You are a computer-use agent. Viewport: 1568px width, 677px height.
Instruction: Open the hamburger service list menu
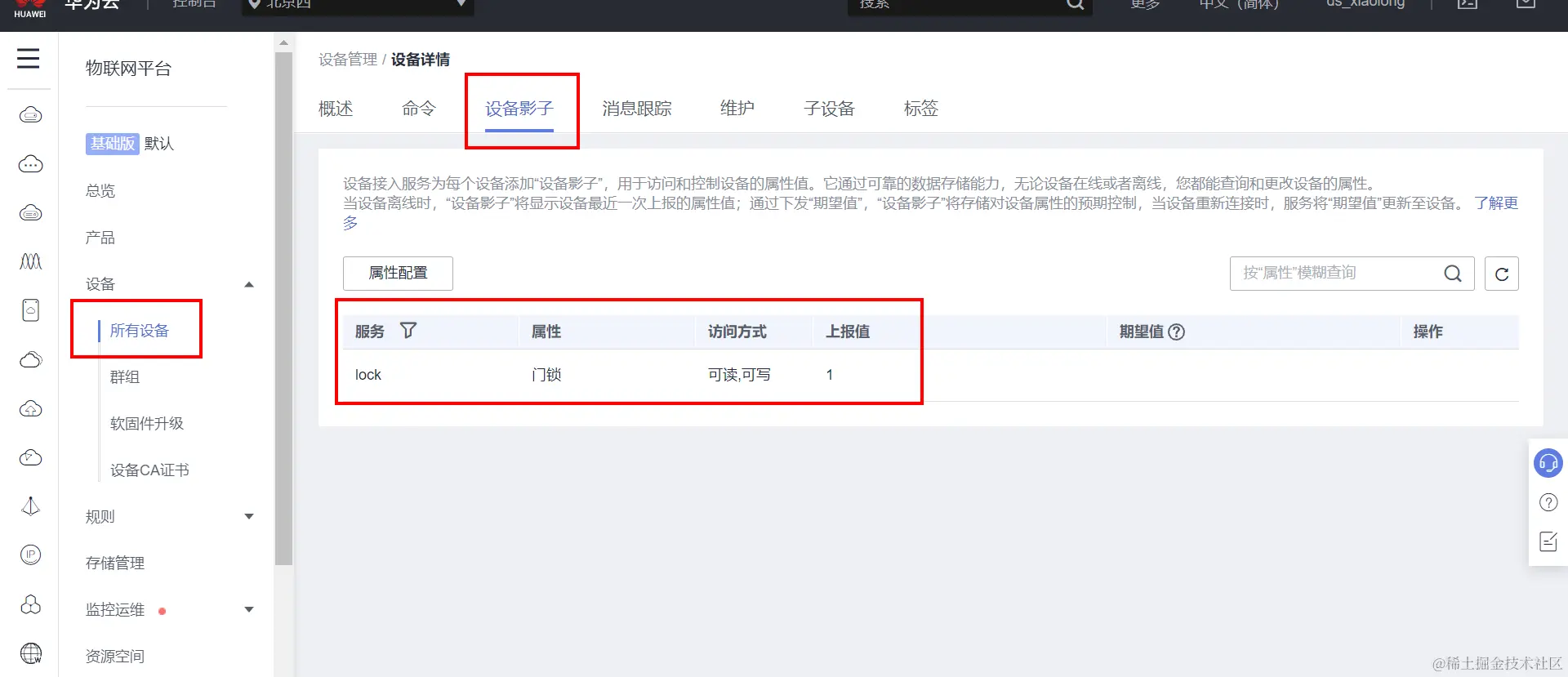coord(29,59)
